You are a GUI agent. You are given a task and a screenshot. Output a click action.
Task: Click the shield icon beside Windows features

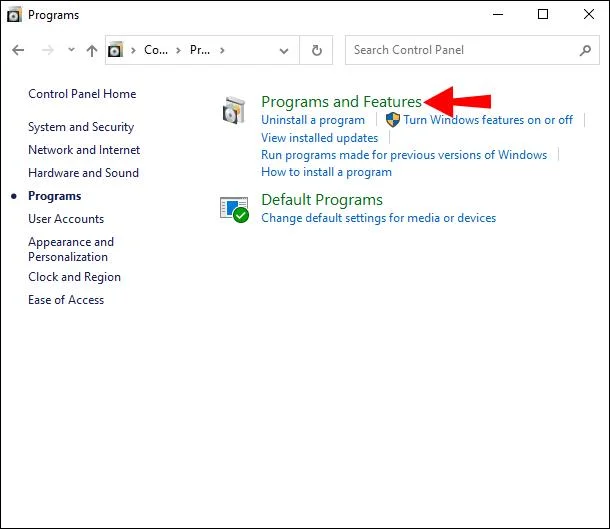pos(393,119)
